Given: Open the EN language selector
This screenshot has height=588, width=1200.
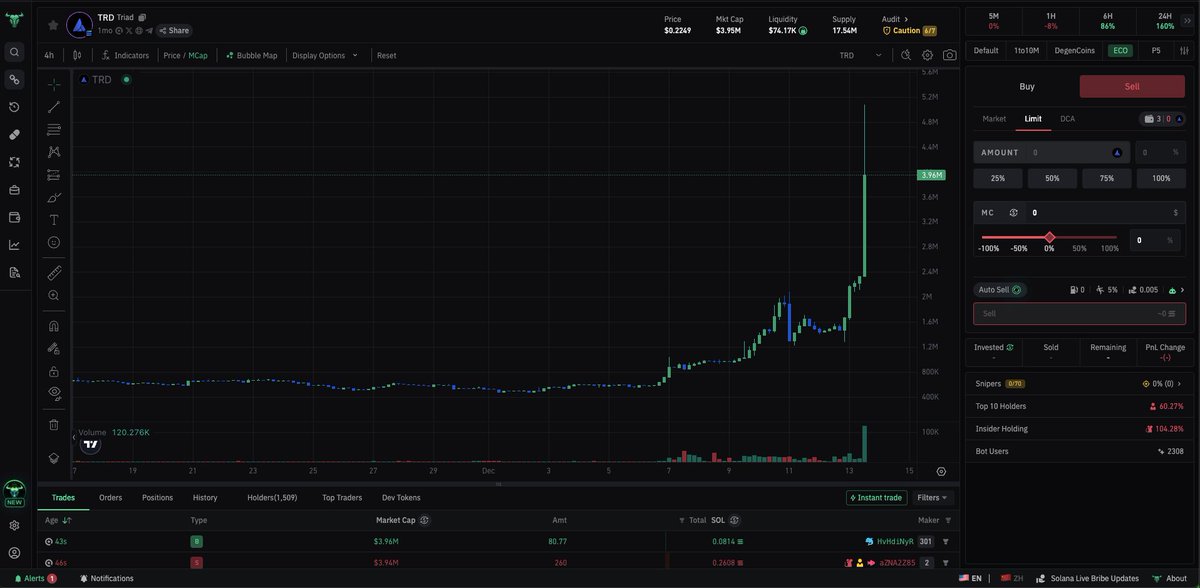Looking at the screenshot, I should tap(970, 578).
